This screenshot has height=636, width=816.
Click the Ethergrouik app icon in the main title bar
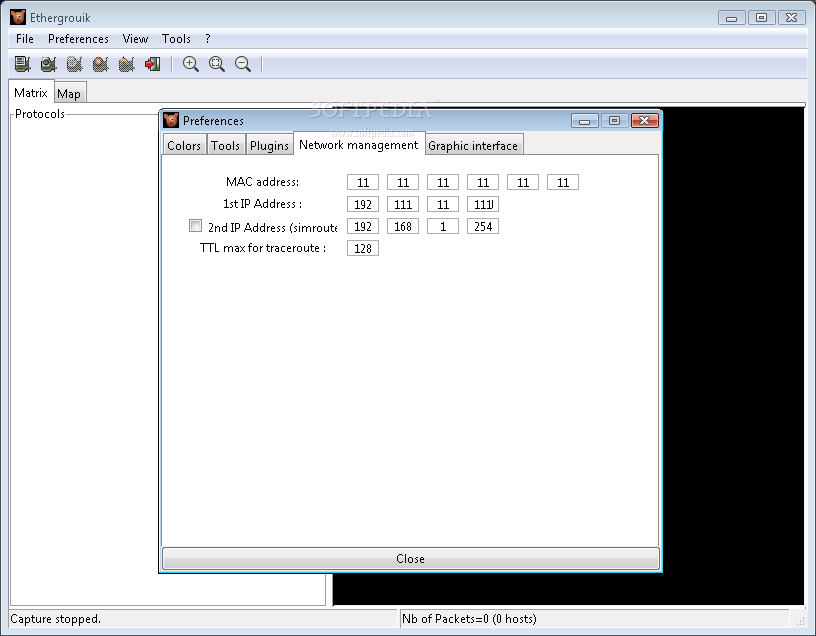point(18,17)
